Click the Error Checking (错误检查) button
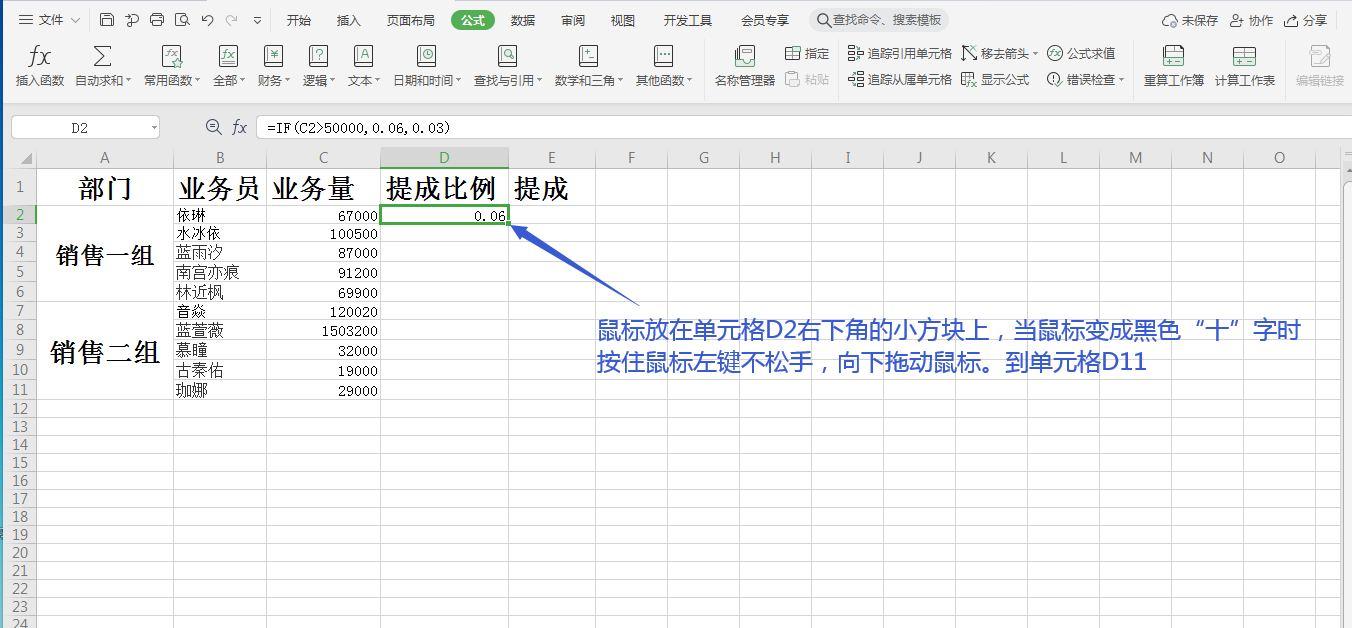Screen dimensions: 1352x628 tap(1081, 80)
